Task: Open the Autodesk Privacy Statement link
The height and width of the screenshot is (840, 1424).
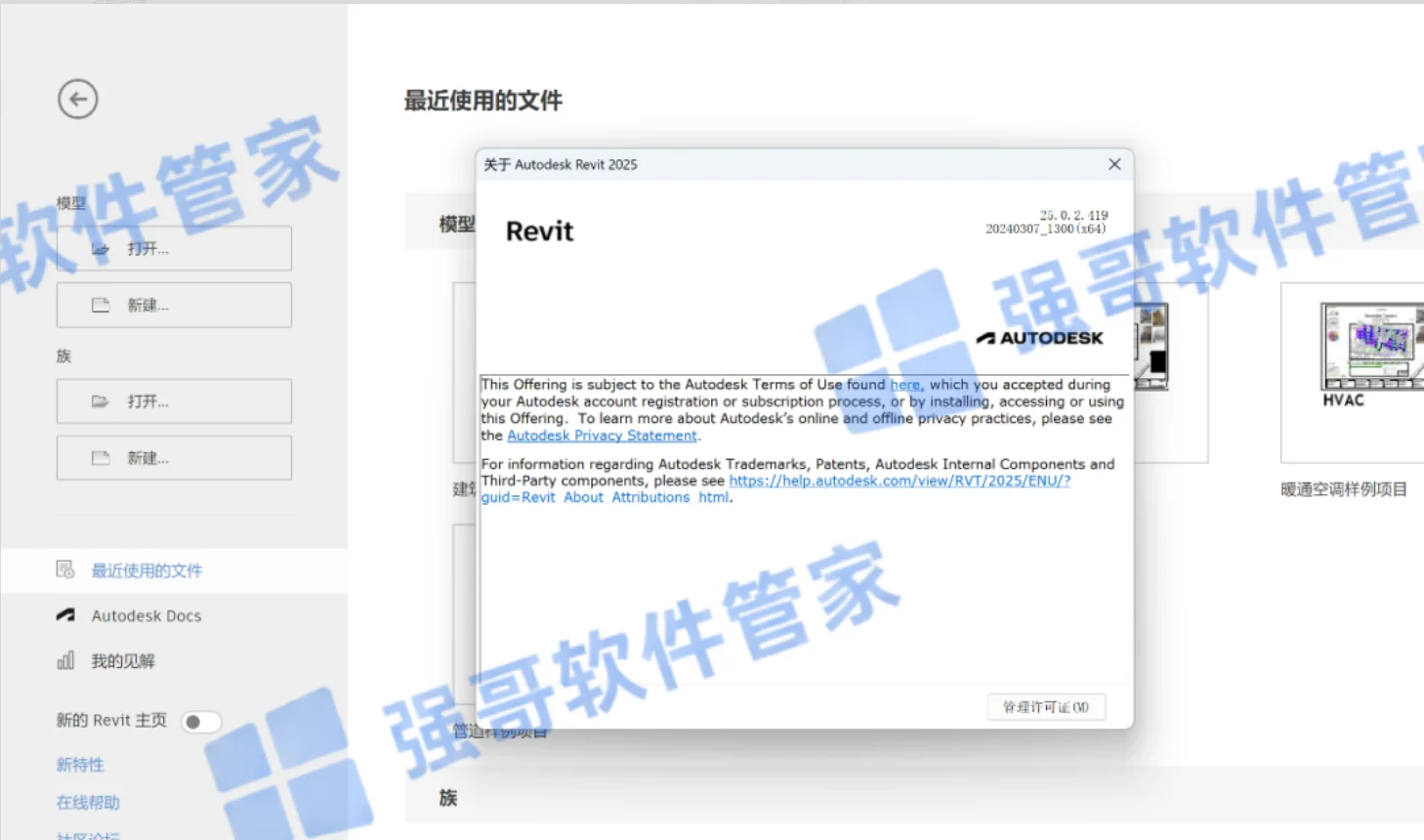Action: [x=602, y=436]
